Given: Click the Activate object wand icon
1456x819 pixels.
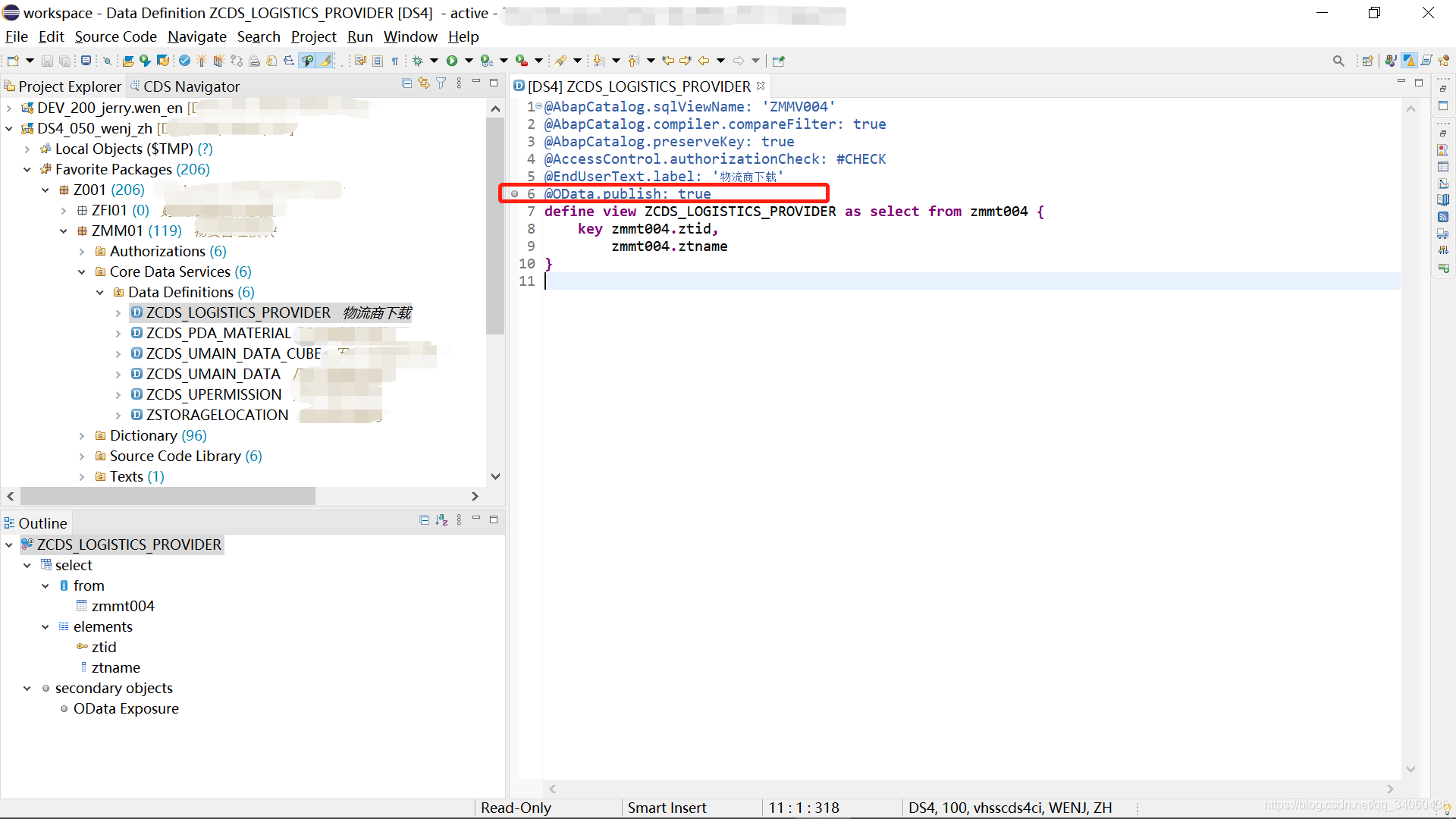Looking at the screenshot, I should pyautogui.click(x=201, y=61).
